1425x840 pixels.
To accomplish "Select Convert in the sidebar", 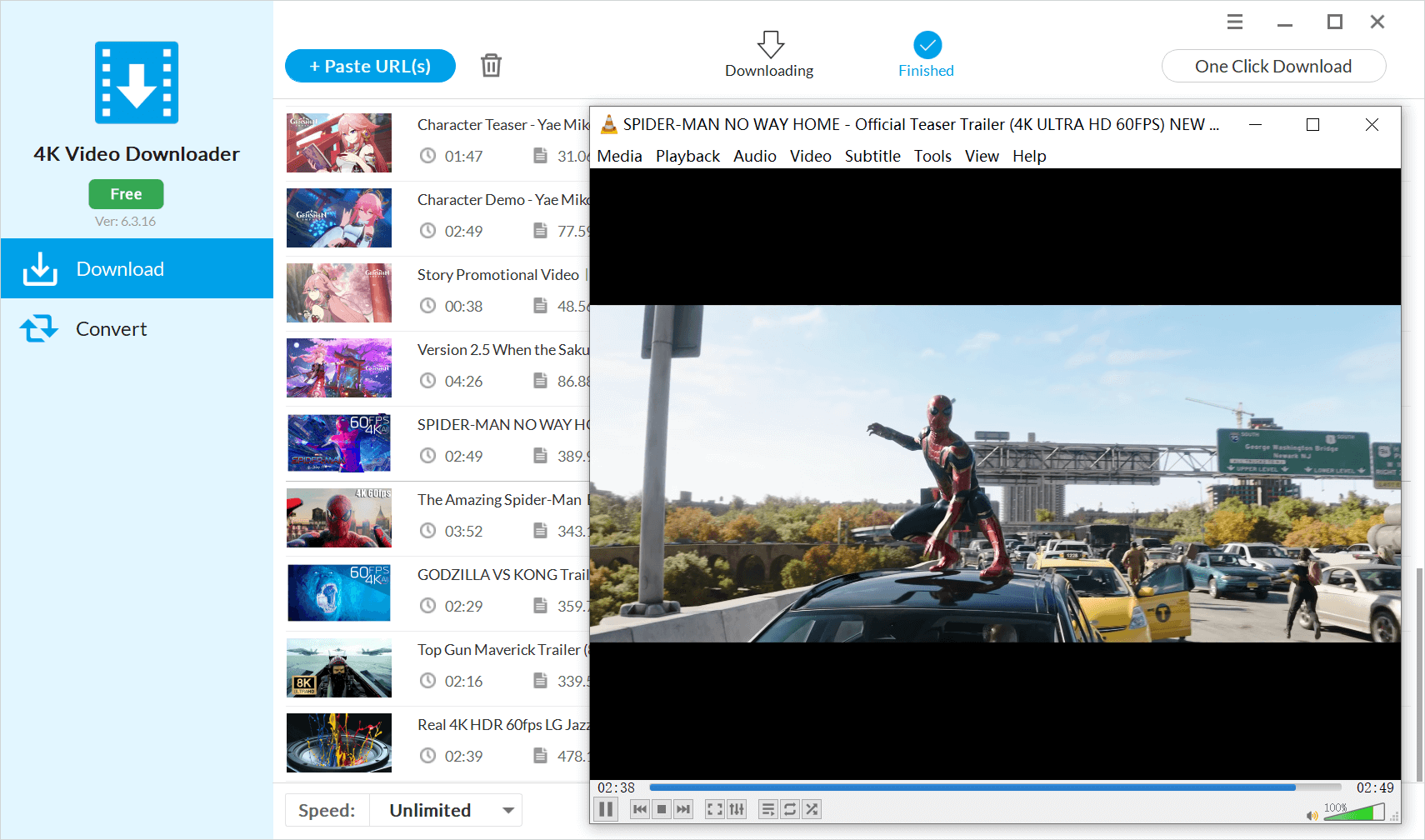I will click(137, 328).
